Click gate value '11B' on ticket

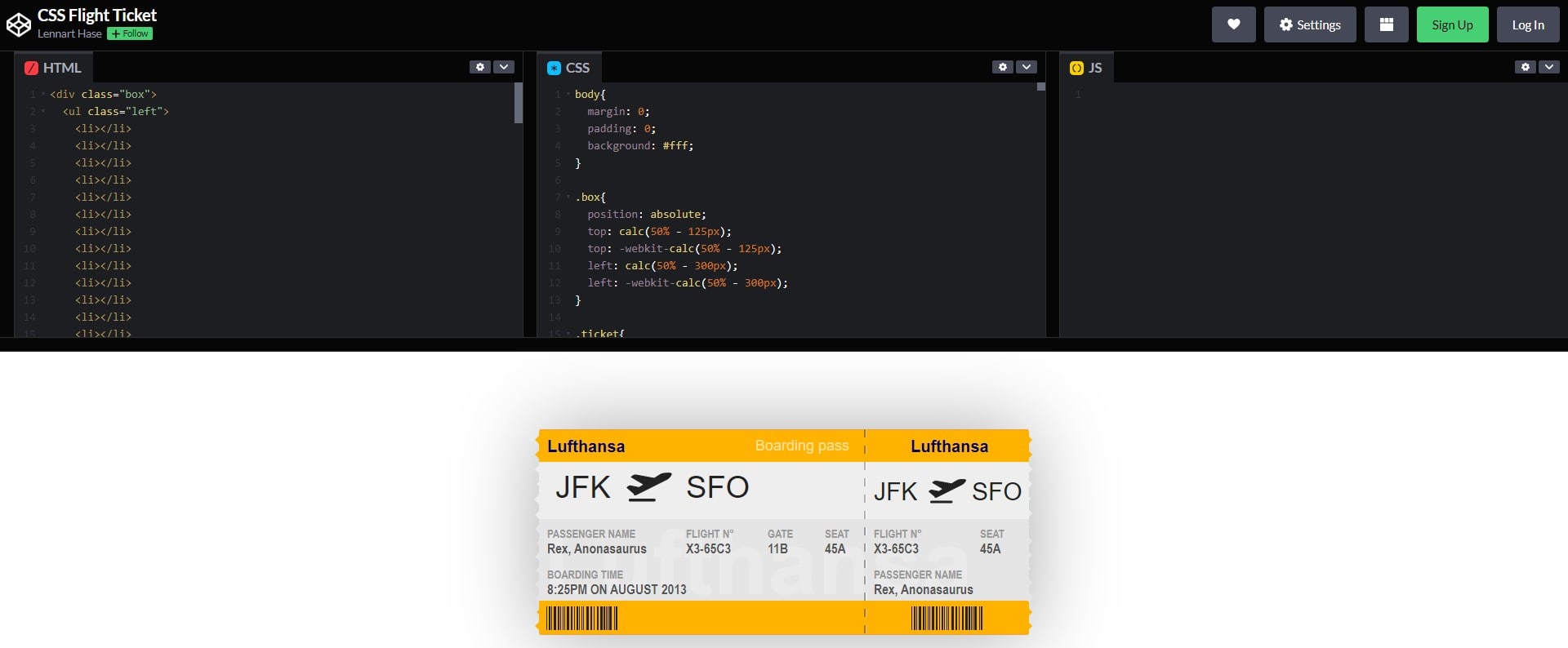777,548
